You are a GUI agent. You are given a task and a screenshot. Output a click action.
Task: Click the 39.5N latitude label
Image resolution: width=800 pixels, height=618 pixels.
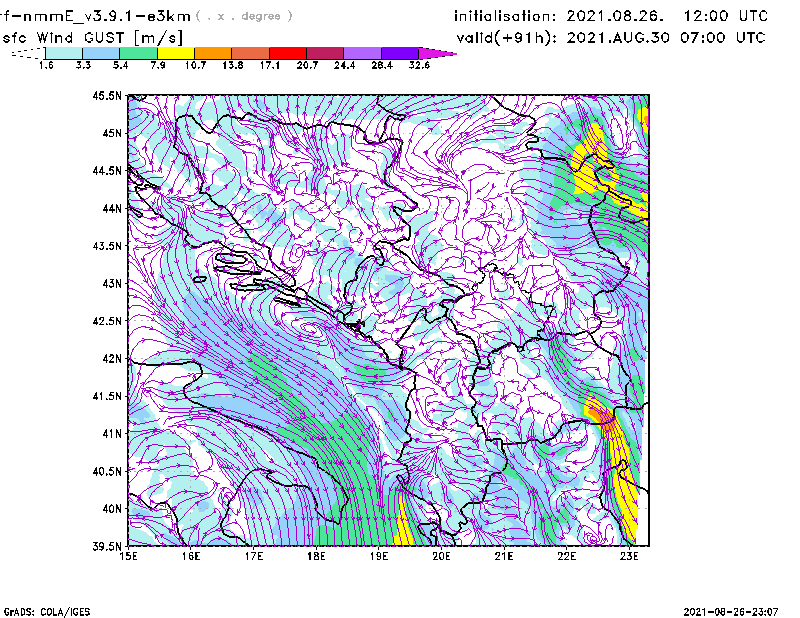107,547
